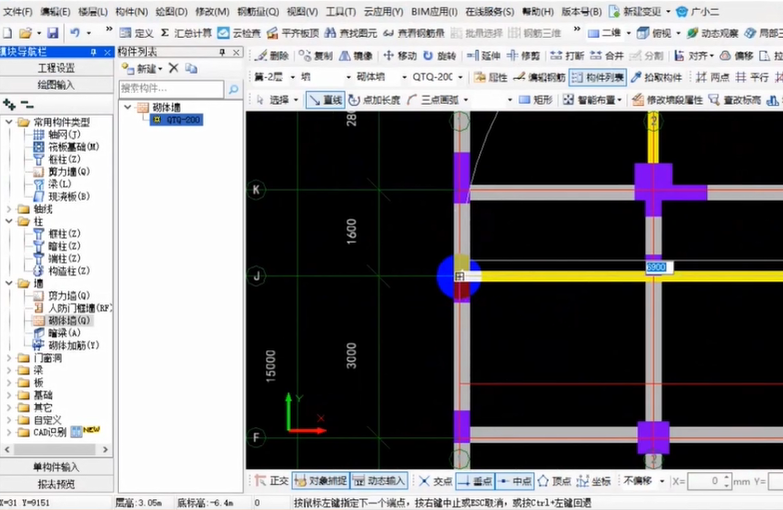Click the delete X in component list
Viewport: 783px width, 510px height.
pyautogui.click(x=173, y=68)
